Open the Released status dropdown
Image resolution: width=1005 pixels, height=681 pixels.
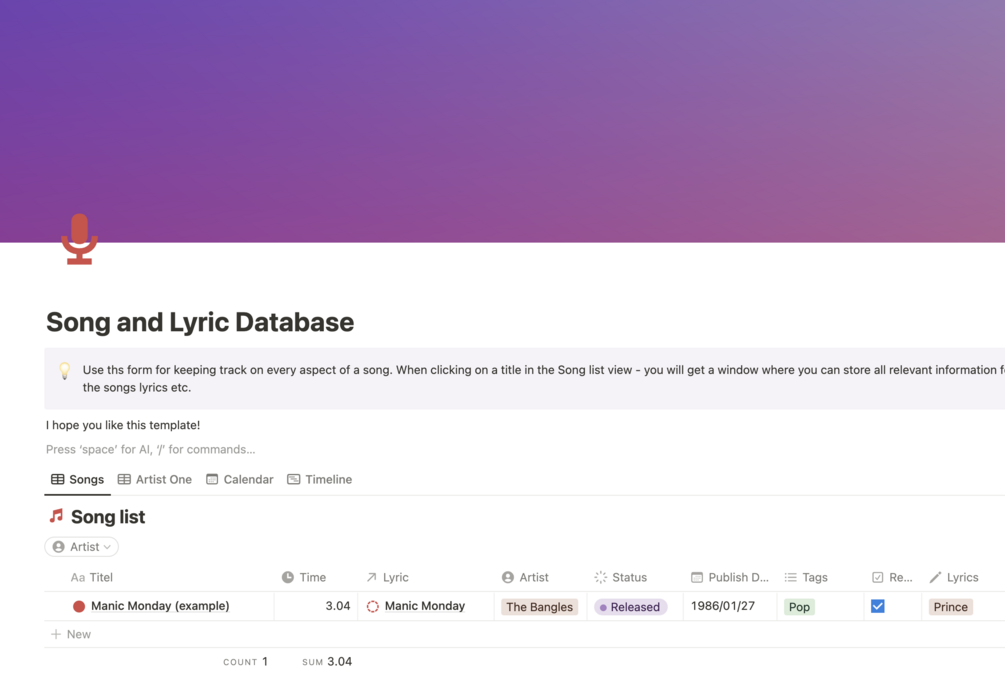coord(630,607)
